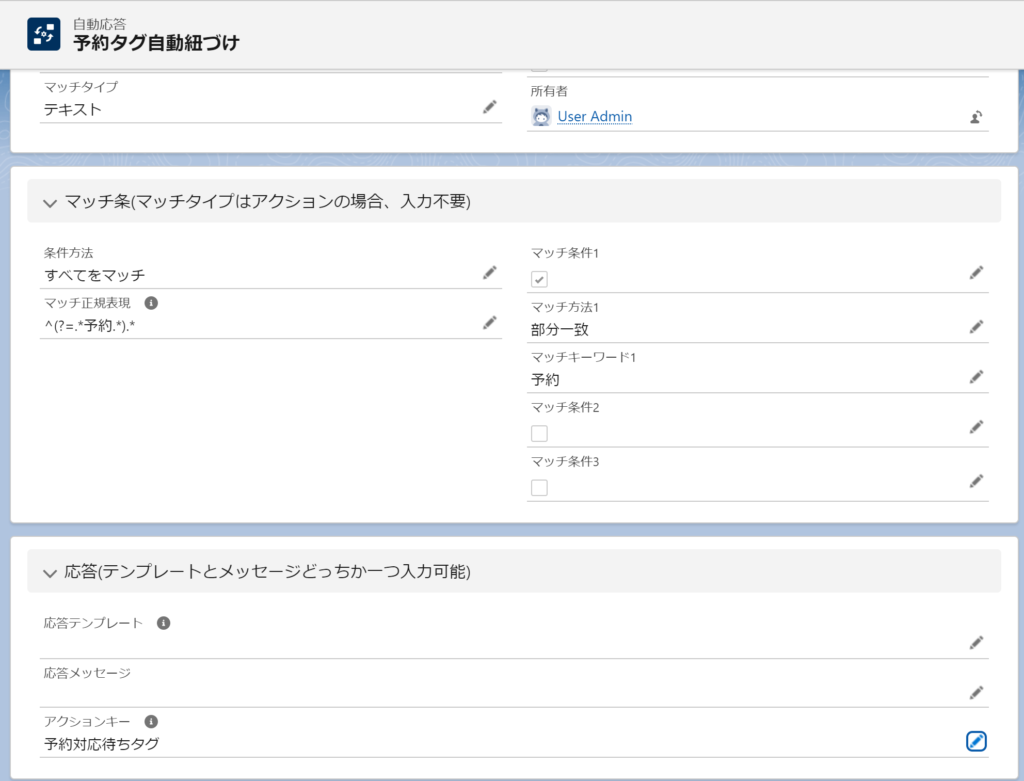Check the マッチ条件2 checkbox
This screenshot has height=781, width=1024.
coord(539,433)
